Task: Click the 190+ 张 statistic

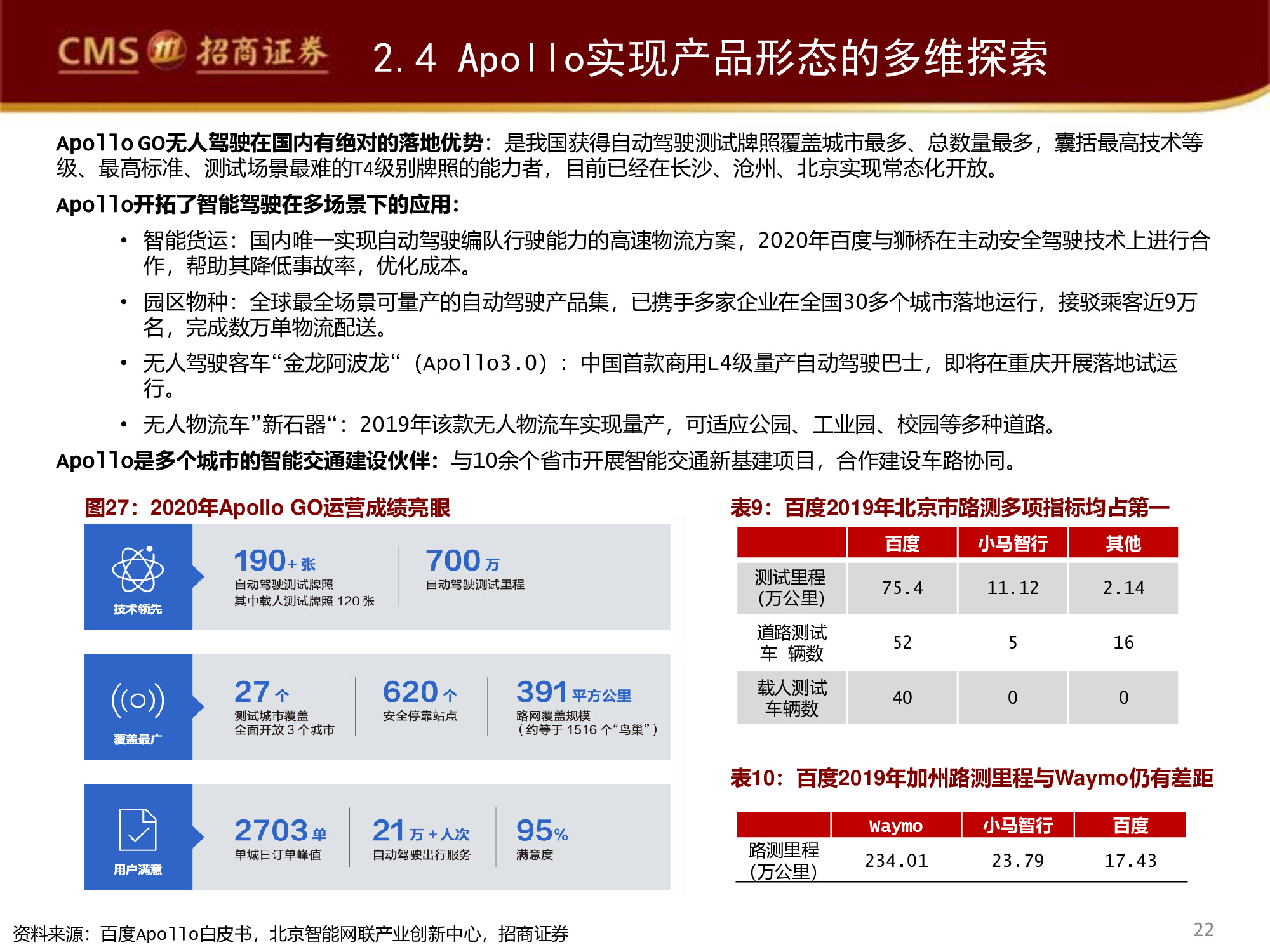Action: pos(275,561)
